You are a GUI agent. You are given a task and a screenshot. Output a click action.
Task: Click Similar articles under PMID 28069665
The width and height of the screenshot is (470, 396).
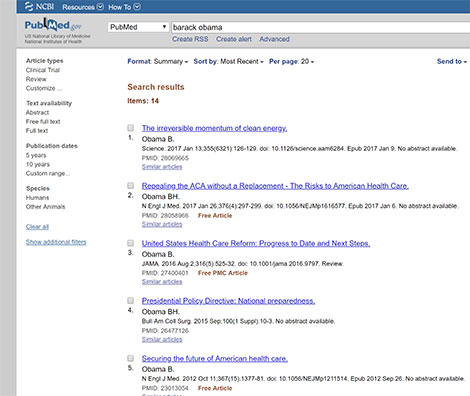coord(162,167)
